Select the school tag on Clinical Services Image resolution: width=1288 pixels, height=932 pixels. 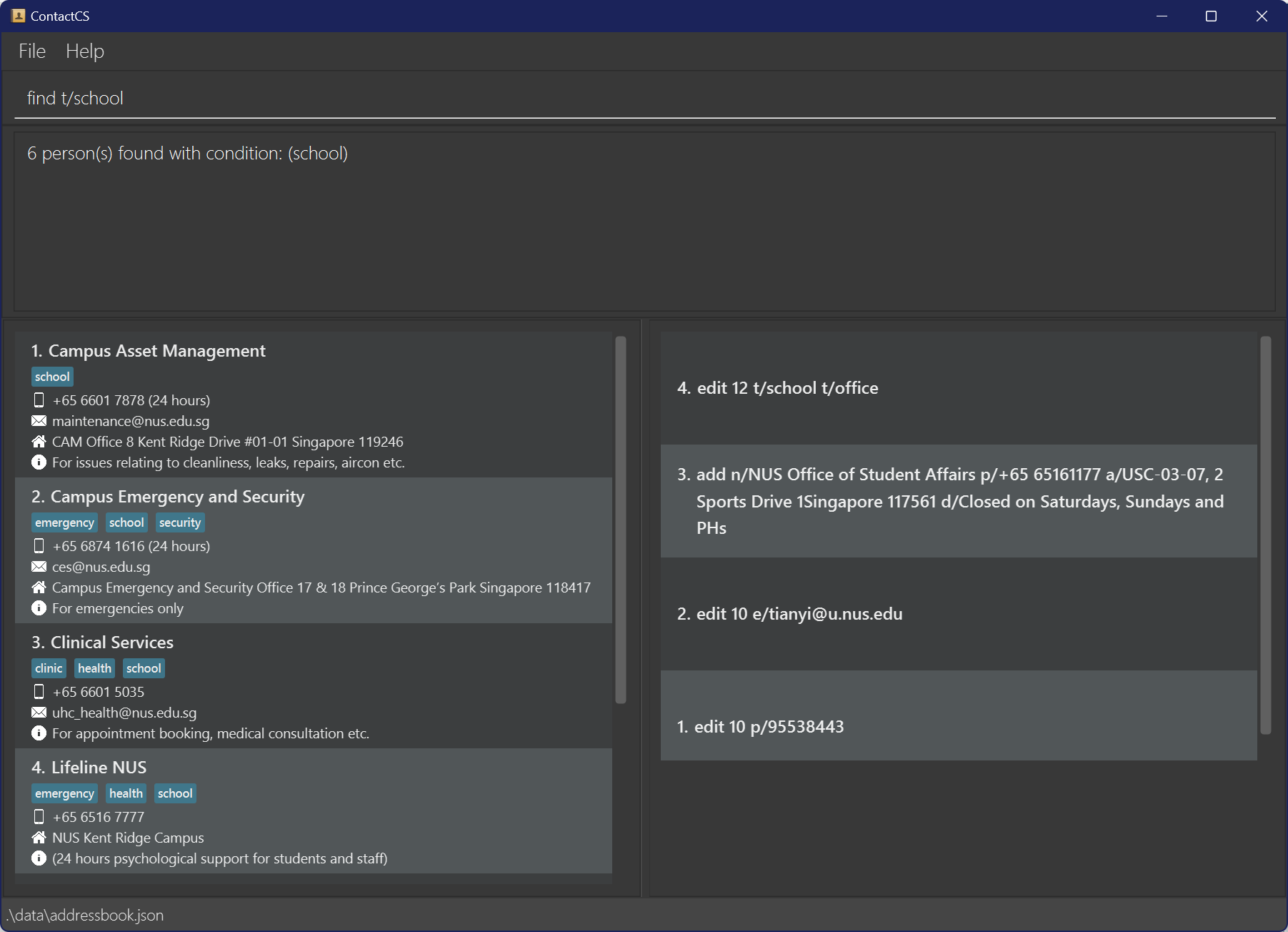(x=144, y=668)
